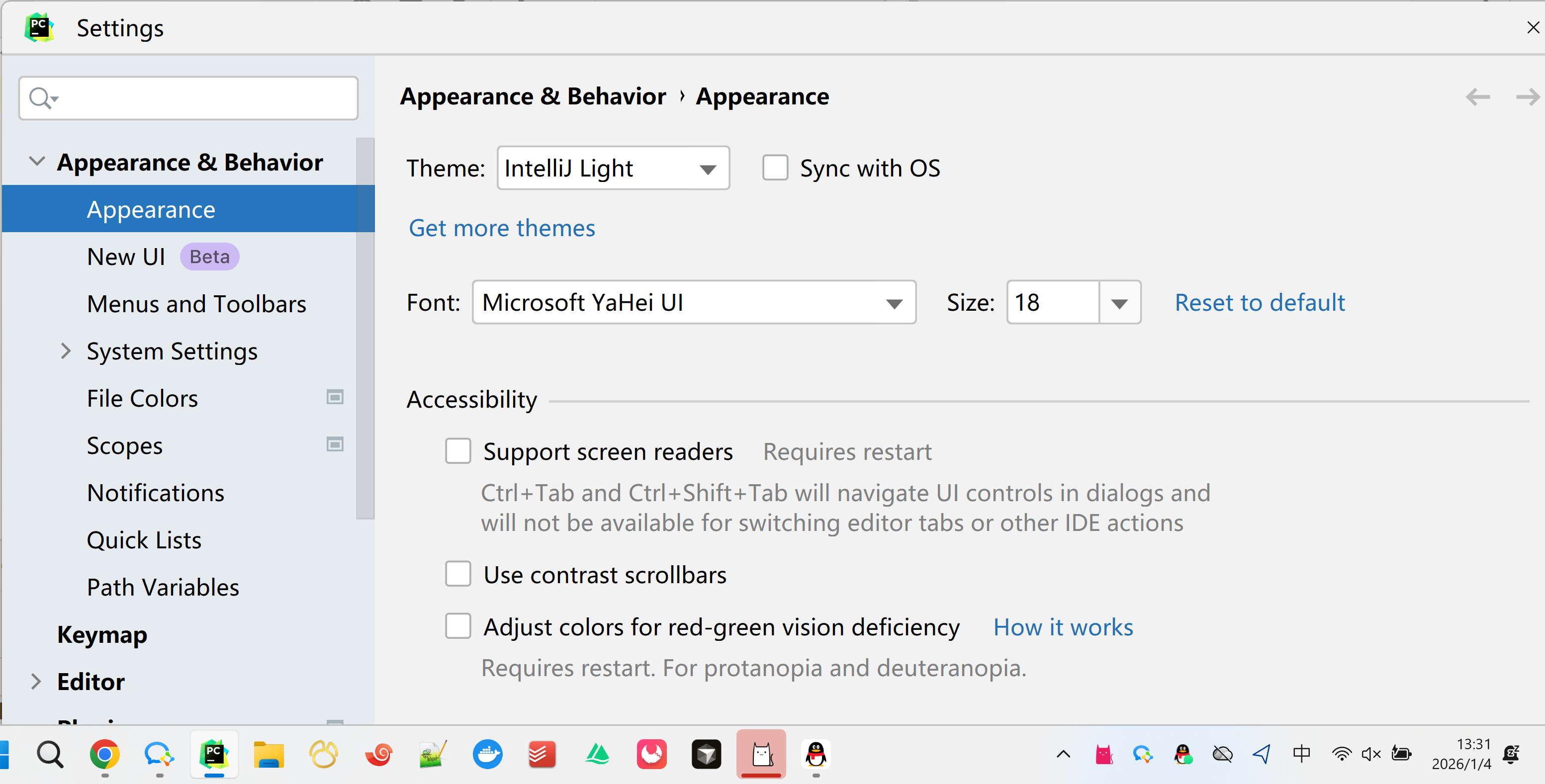Click the QQ penguin taskbar icon

coord(816,754)
